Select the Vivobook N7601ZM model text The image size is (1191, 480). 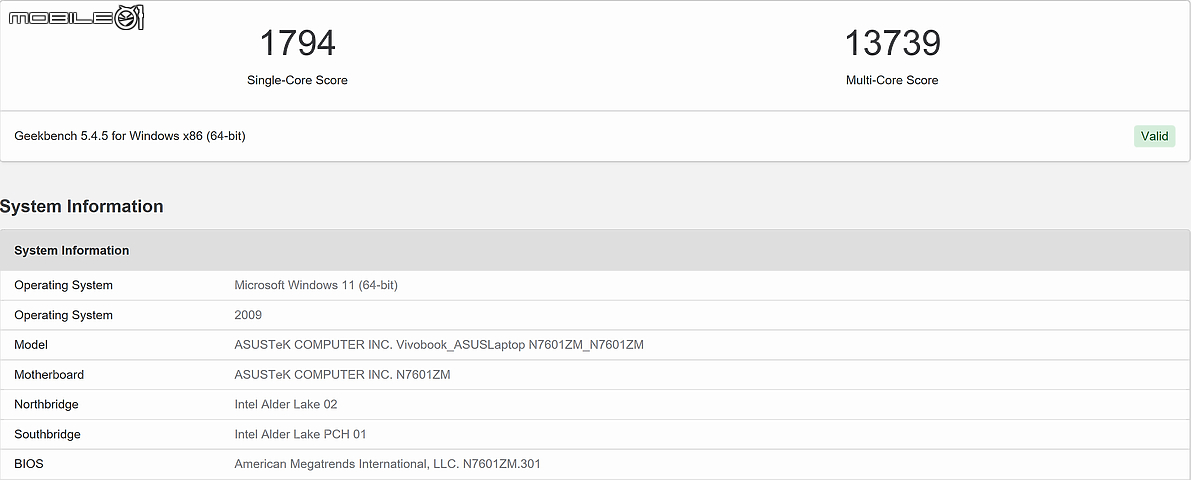point(439,345)
